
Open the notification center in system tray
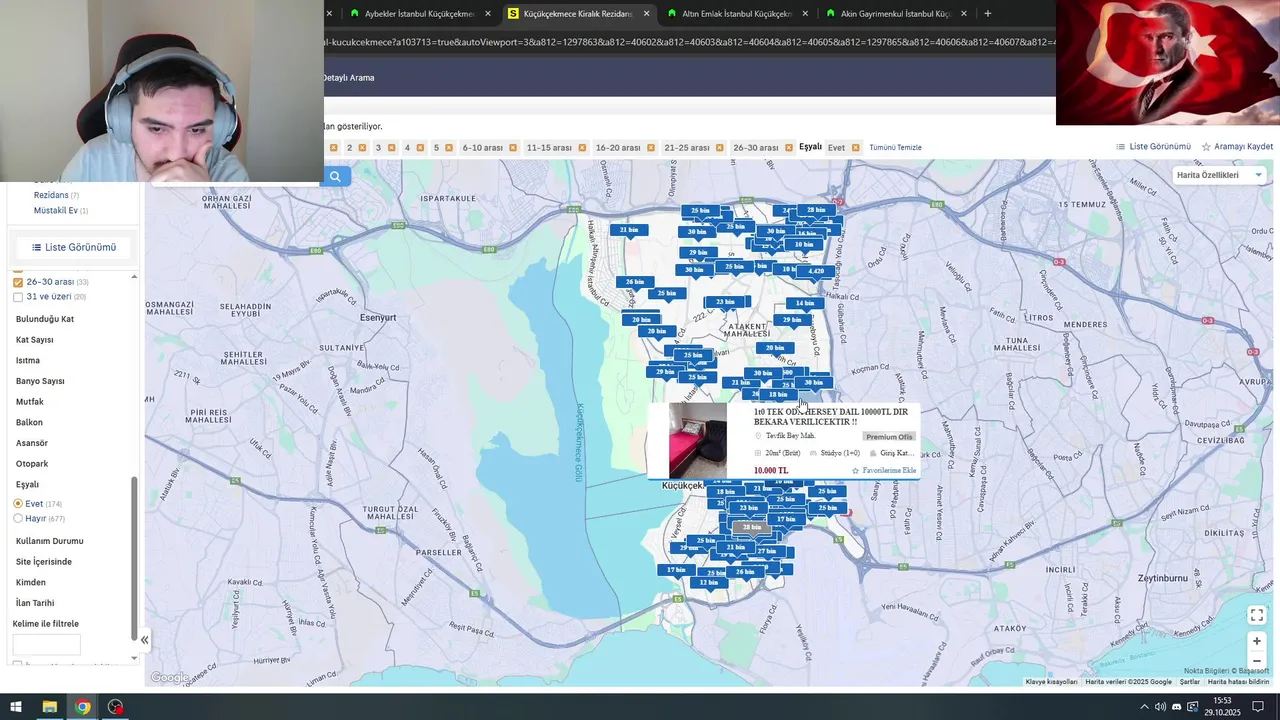[x=1258, y=707]
